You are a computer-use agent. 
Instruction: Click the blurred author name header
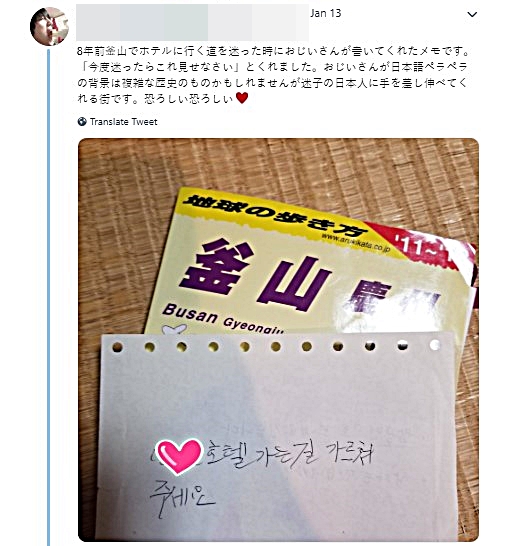[192, 22]
